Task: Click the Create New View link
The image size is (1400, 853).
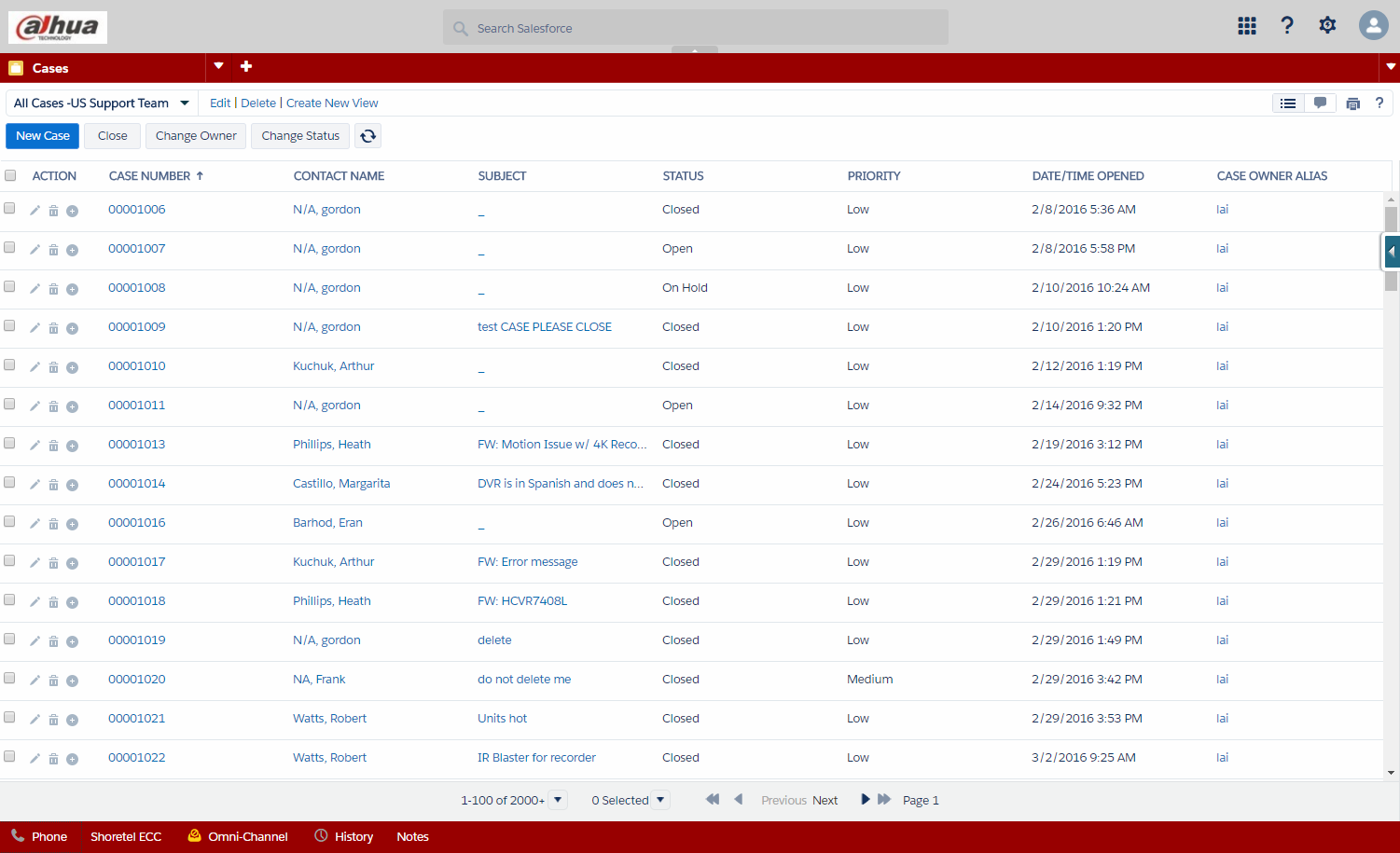Action: 332,103
